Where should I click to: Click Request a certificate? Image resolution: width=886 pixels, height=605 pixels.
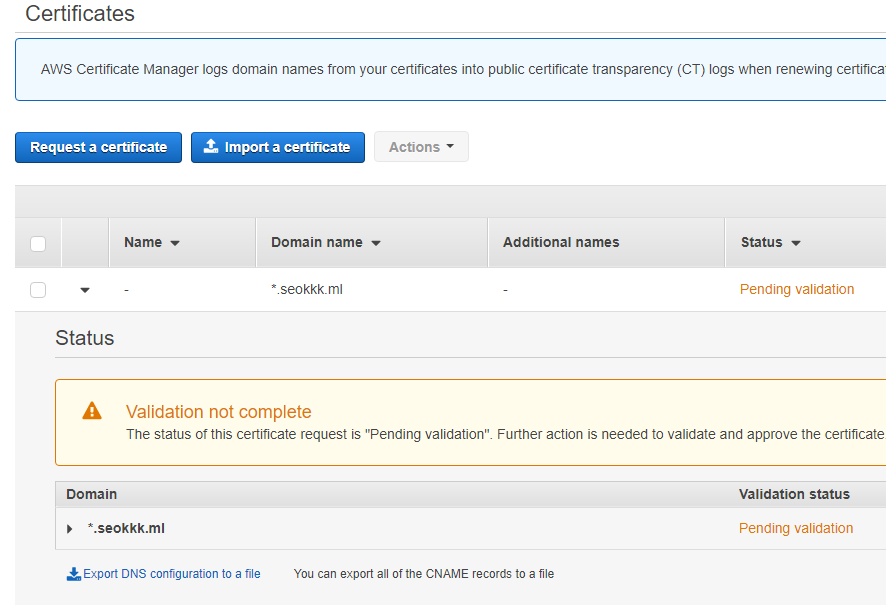(98, 146)
